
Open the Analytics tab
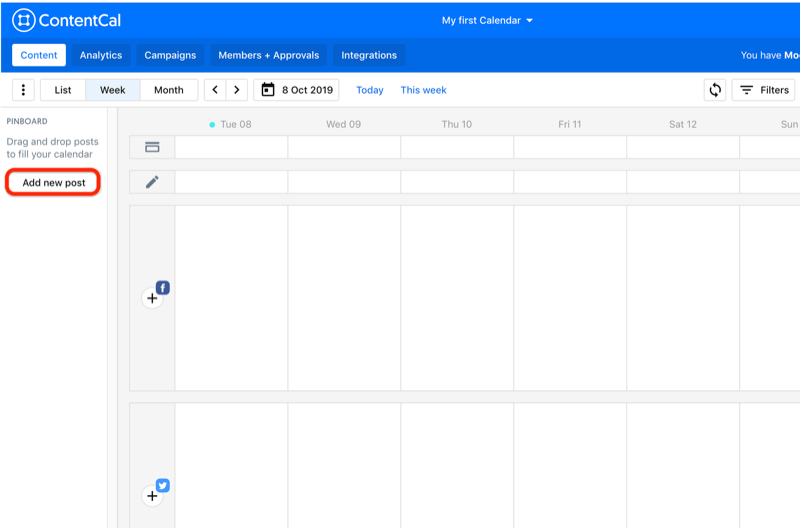pos(101,55)
